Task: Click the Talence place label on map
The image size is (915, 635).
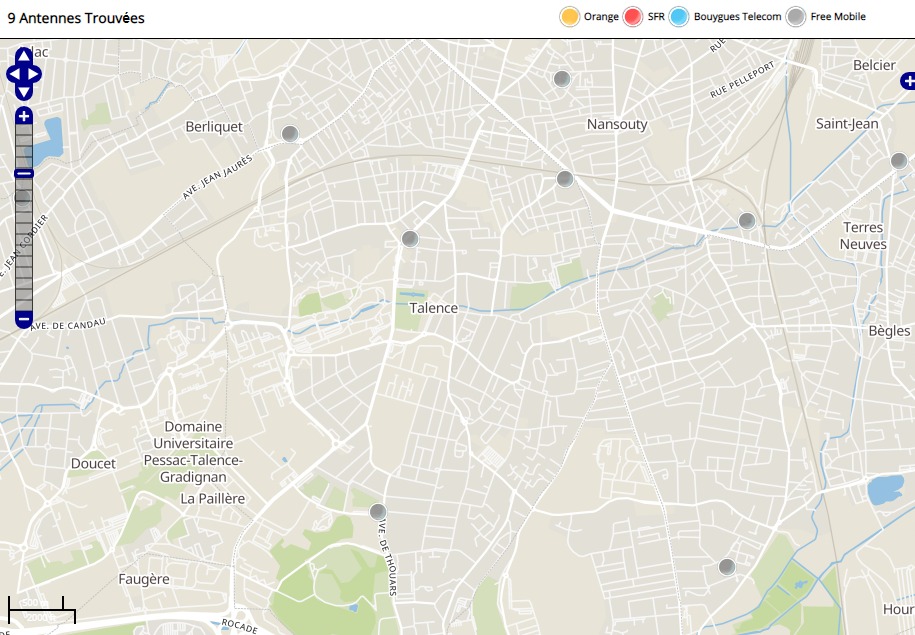Action: 434,308
